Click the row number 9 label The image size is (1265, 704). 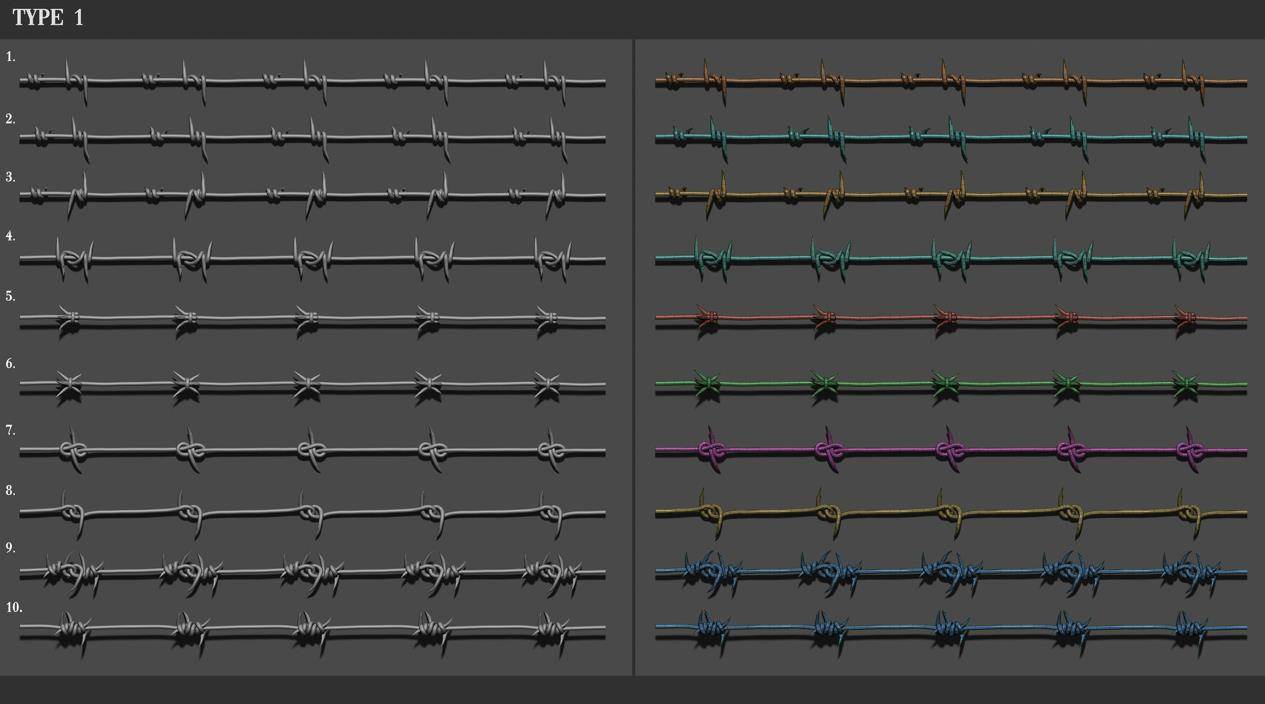(10, 548)
